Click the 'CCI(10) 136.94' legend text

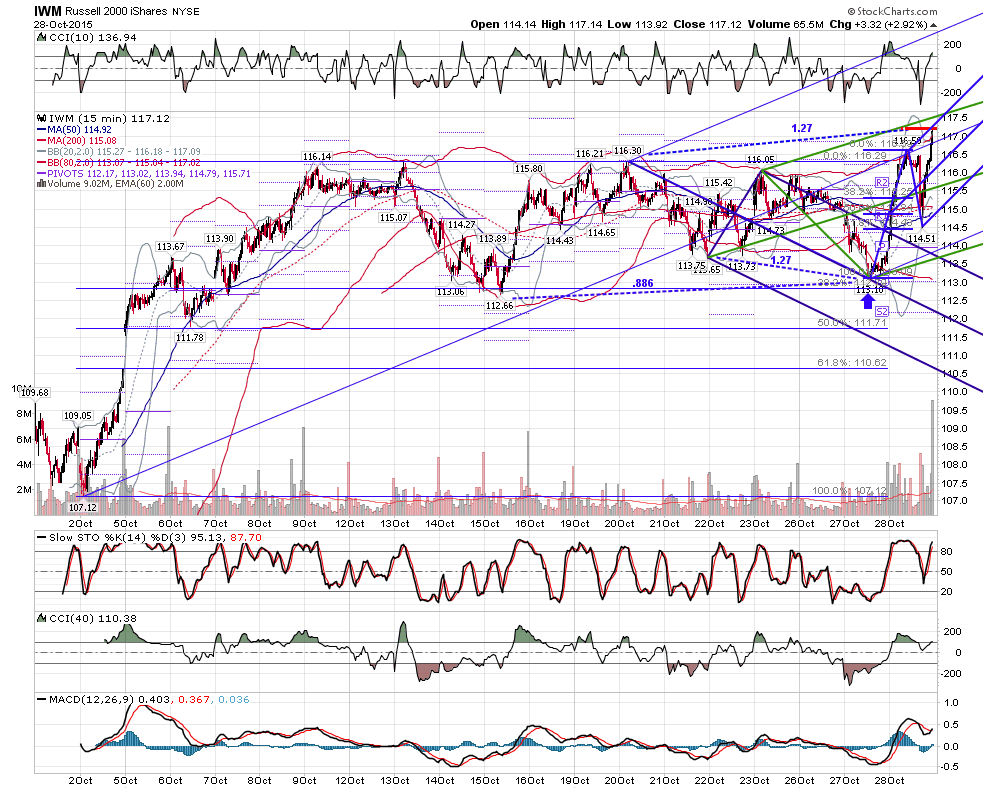click(92, 38)
